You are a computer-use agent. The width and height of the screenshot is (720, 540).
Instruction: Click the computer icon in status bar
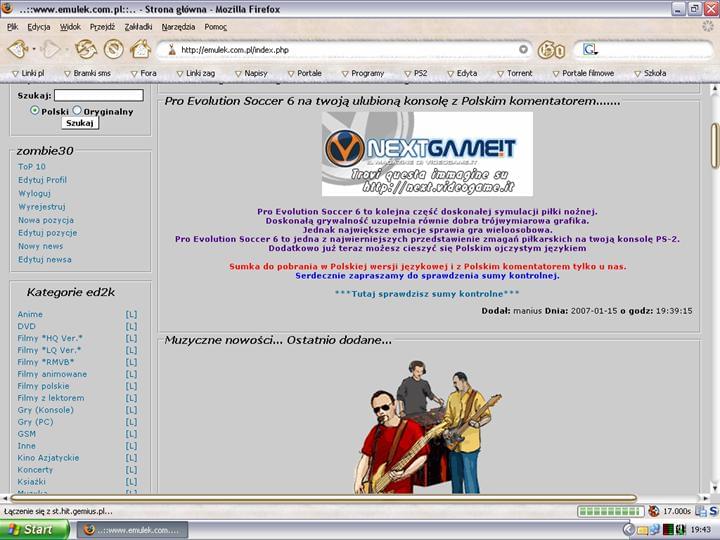701,511
